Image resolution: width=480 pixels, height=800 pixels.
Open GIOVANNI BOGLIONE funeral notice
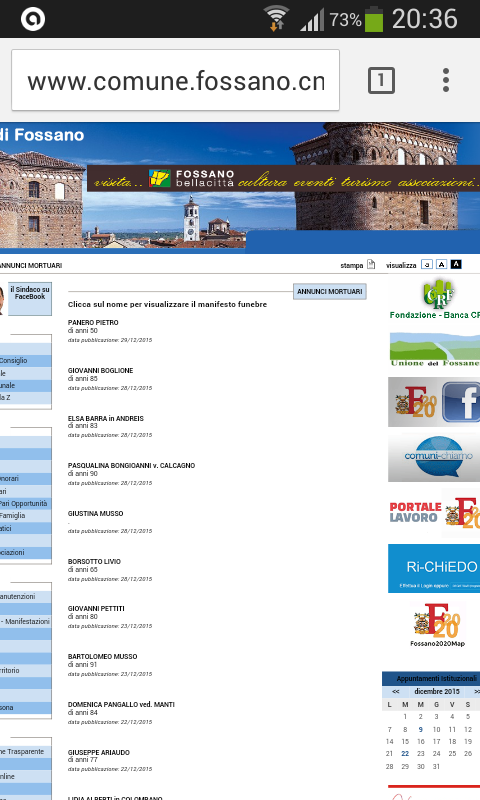click(100, 370)
